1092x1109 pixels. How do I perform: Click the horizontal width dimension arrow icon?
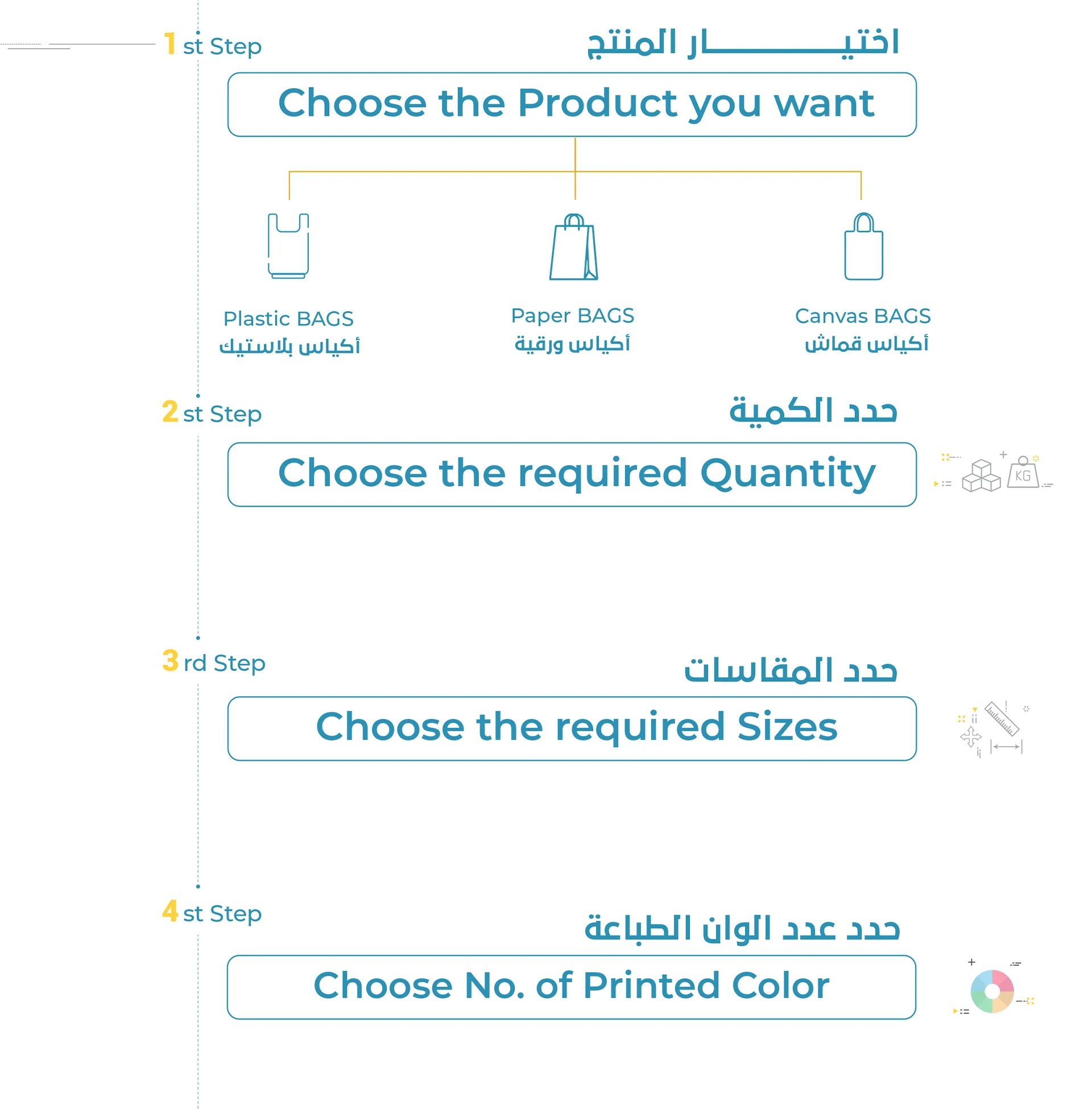[x=1006, y=747]
